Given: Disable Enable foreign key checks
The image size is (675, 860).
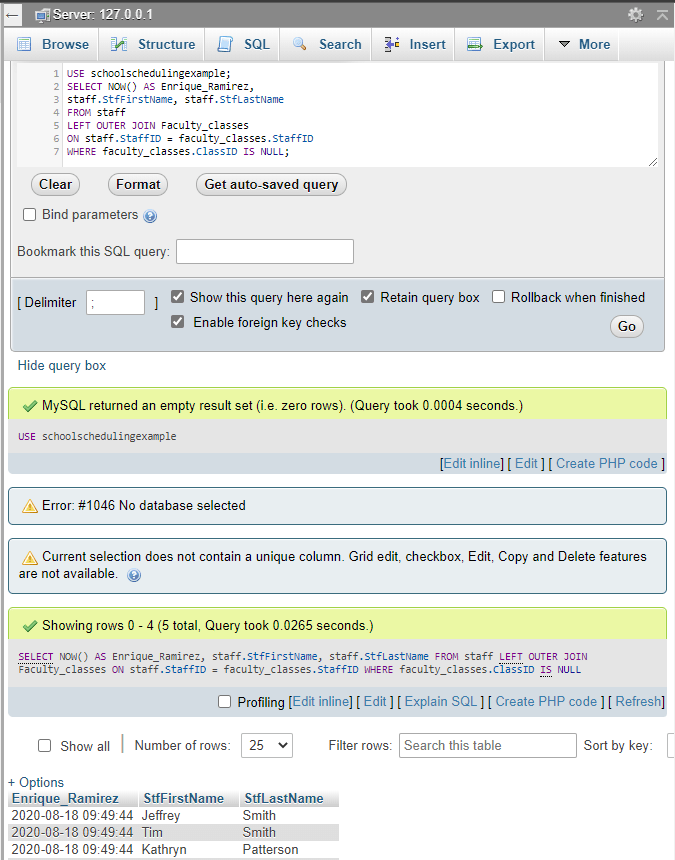Looking at the screenshot, I should pyautogui.click(x=177, y=321).
